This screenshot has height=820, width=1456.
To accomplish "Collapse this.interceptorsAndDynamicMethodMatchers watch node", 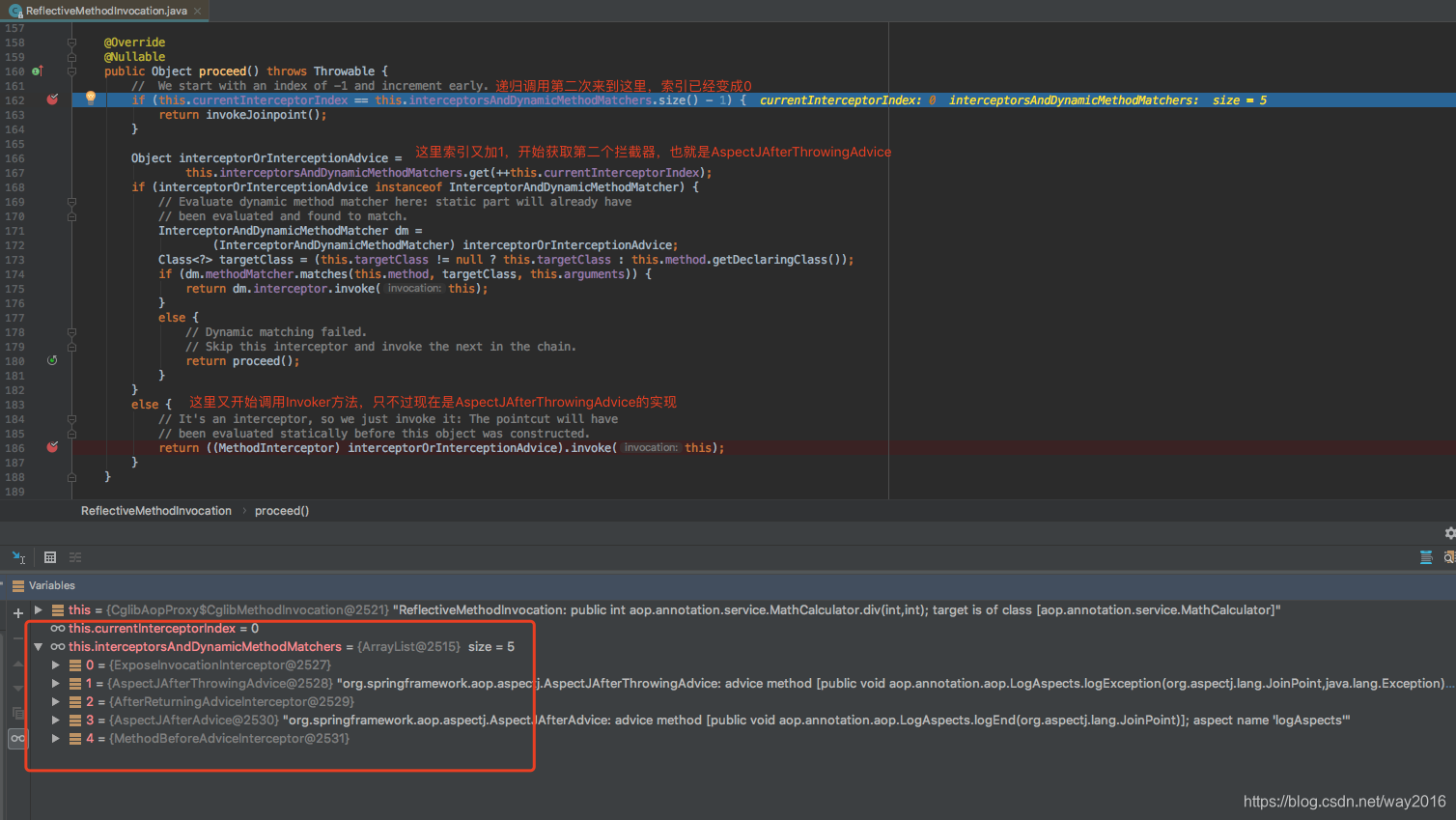I will click(x=38, y=646).
